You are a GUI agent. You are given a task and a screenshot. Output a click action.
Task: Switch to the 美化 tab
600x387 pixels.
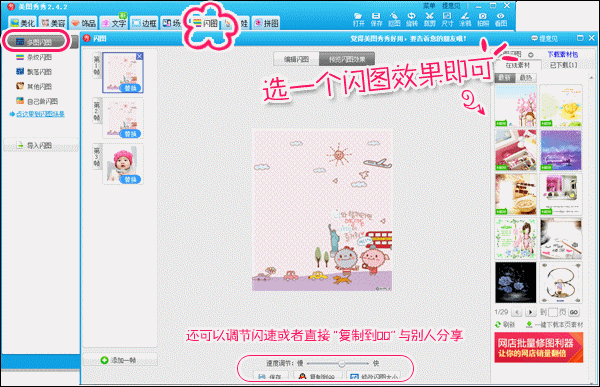(x=23, y=23)
